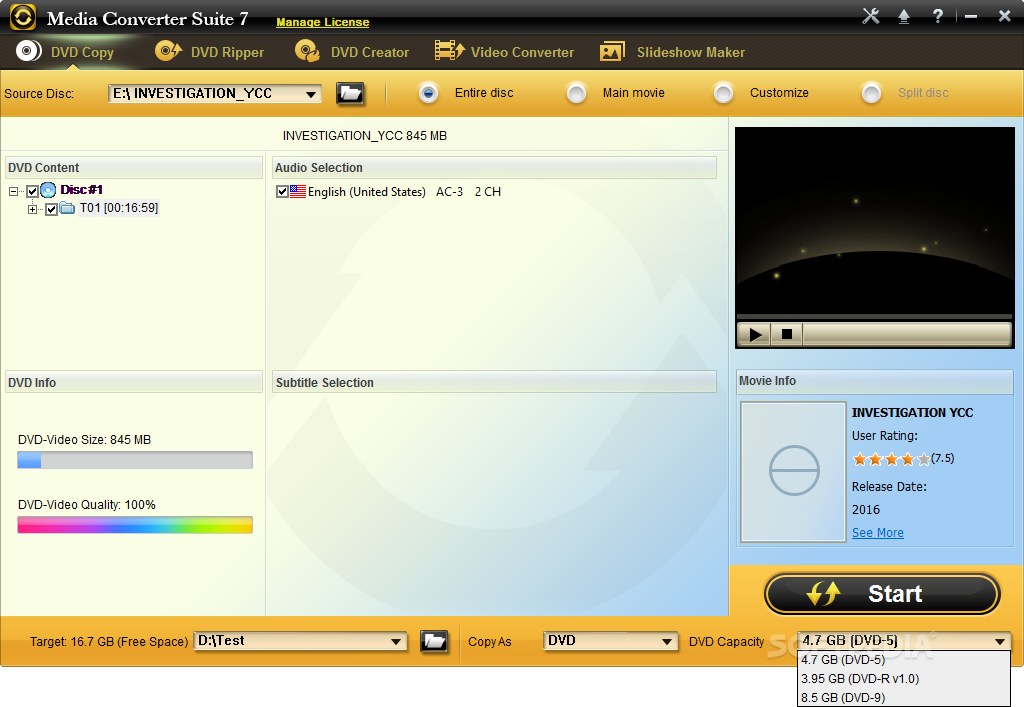The image size is (1024, 707).
Task: Click the INVESTIGATION_YCC 845 MB heading
Action: (364, 136)
